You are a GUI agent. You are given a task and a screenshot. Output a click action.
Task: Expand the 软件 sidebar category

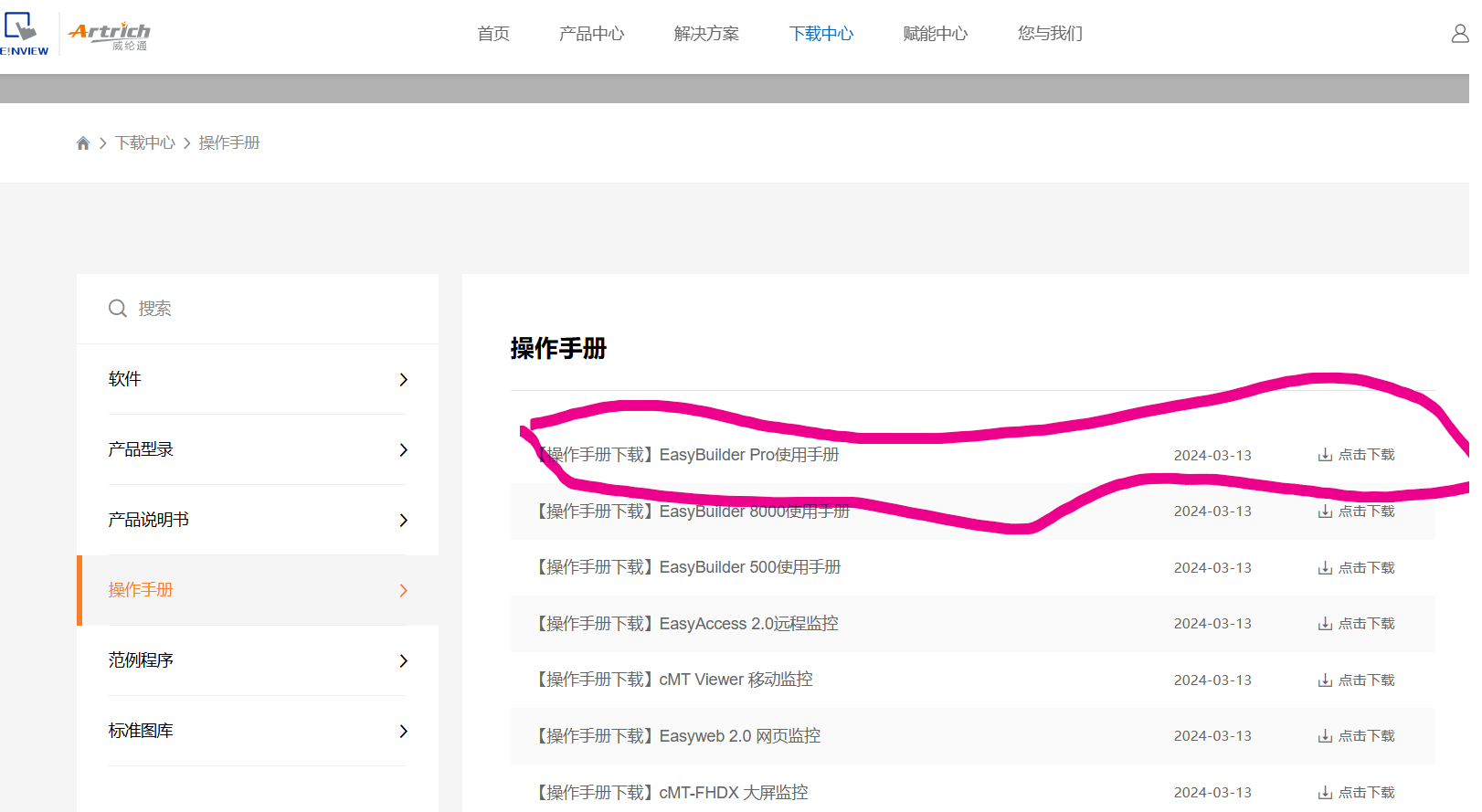point(403,380)
